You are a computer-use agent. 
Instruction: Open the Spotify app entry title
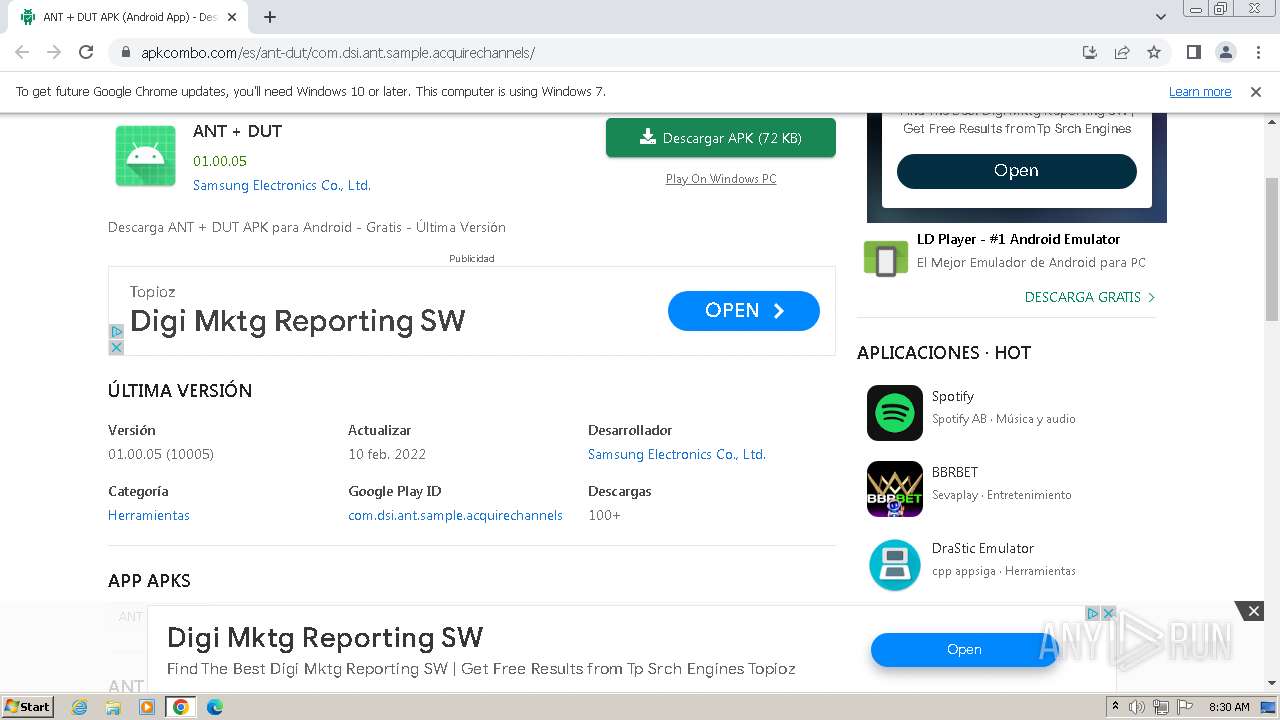coord(953,396)
